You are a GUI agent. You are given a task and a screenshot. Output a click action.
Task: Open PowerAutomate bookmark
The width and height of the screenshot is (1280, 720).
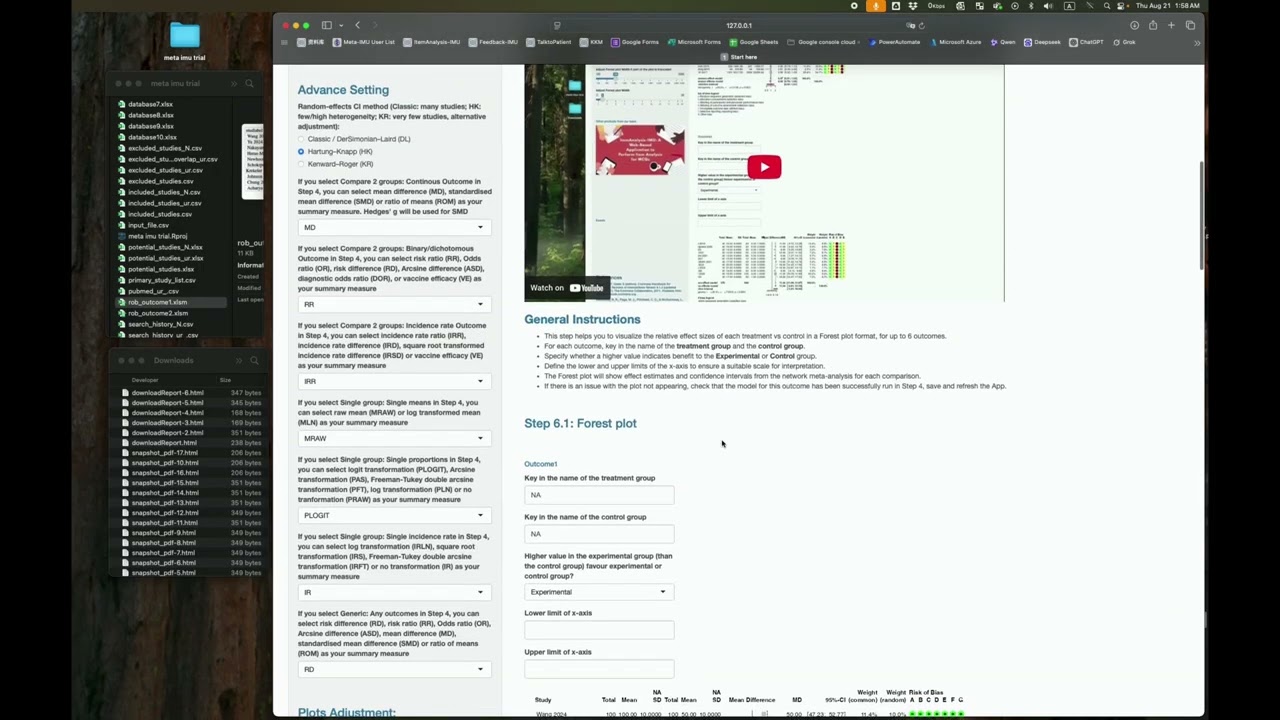point(894,42)
